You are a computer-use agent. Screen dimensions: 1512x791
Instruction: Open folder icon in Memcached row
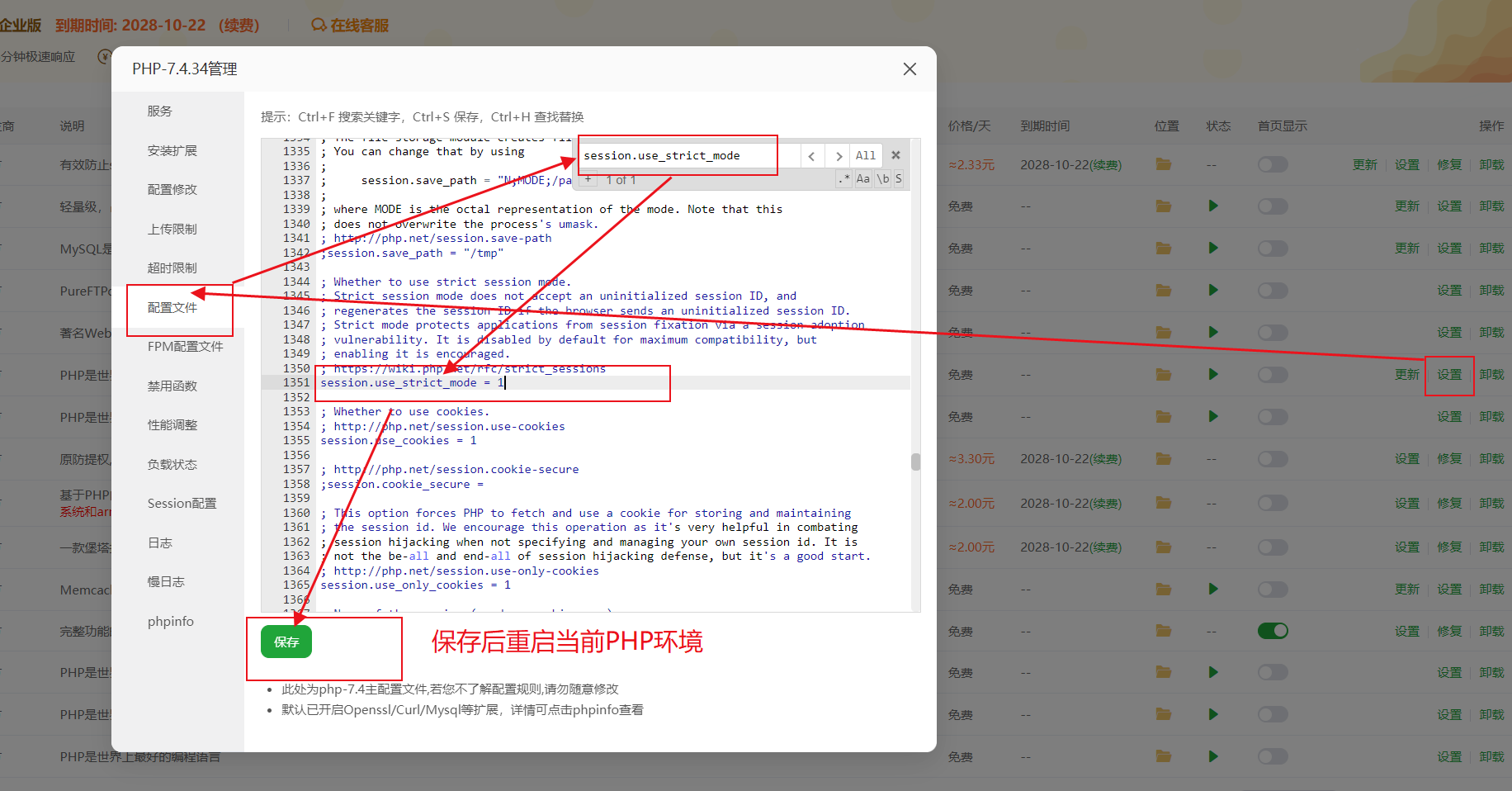(1164, 589)
